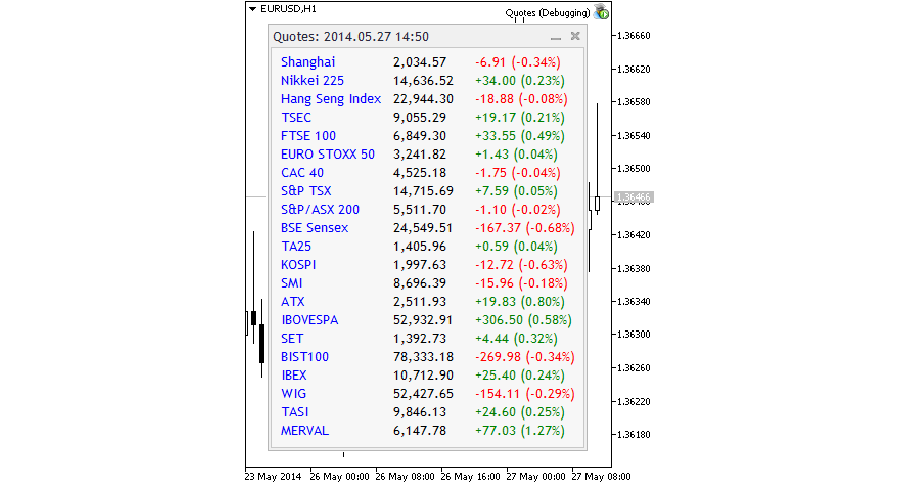This screenshot has height=485, width=920.
Task: Open the BSE Sensex index link
Action: click(x=314, y=228)
